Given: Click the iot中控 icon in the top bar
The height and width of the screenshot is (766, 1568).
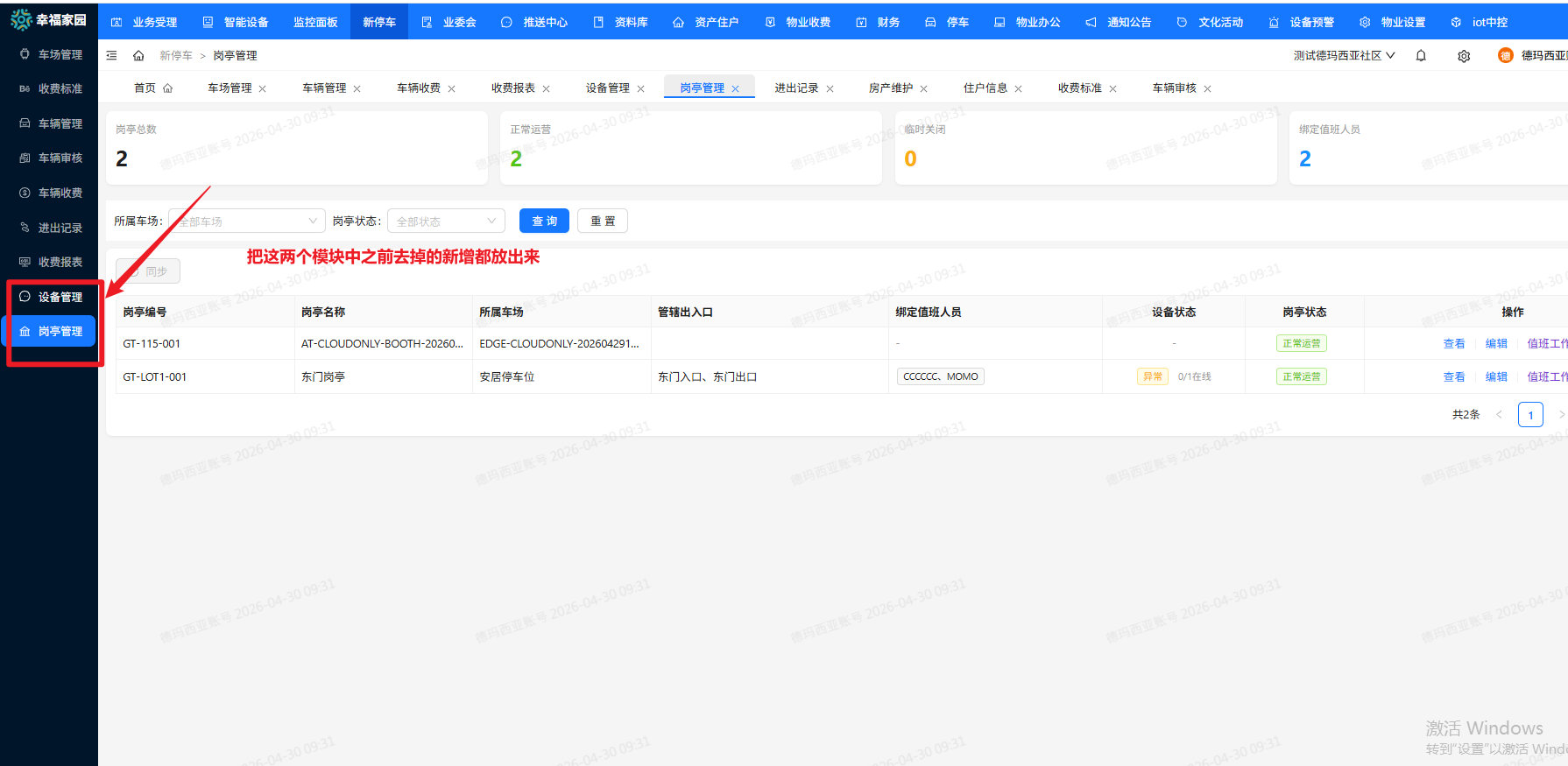Looking at the screenshot, I should [x=1456, y=22].
